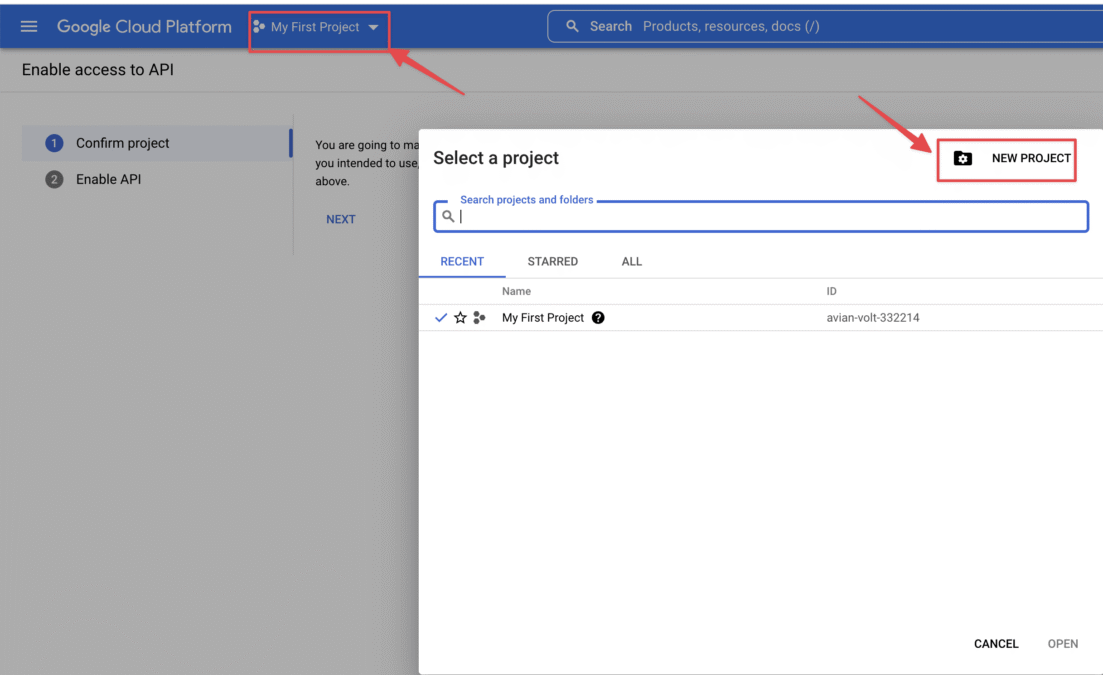Star the My First Project entry
The height and width of the screenshot is (675, 1103).
point(460,318)
